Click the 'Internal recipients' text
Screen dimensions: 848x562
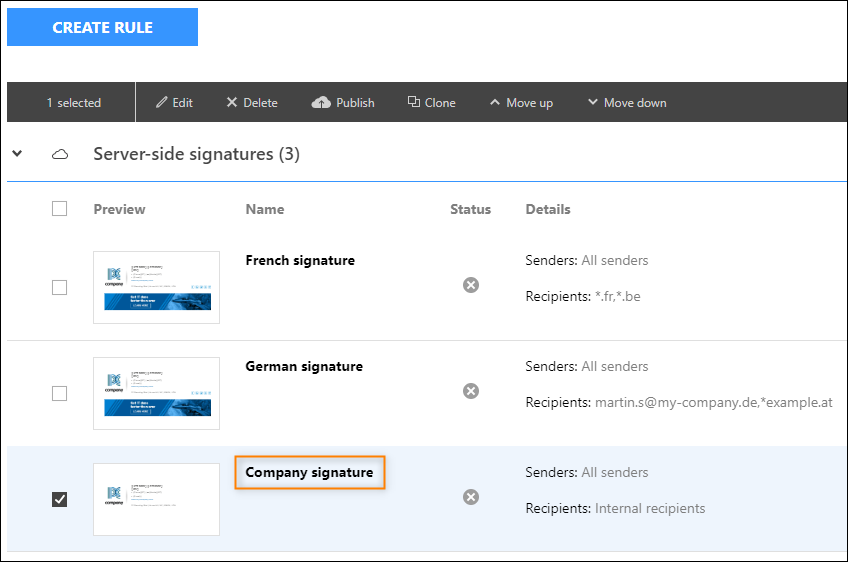[650, 508]
